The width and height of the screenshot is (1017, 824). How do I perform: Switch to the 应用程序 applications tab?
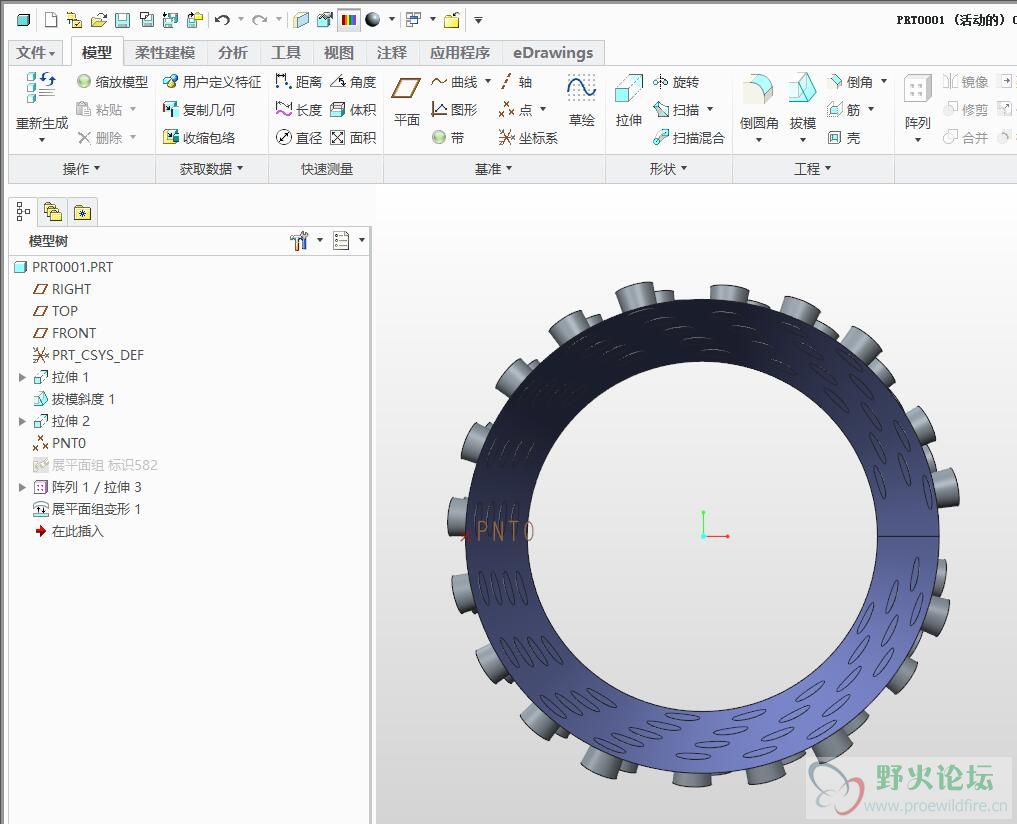[x=460, y=53]
